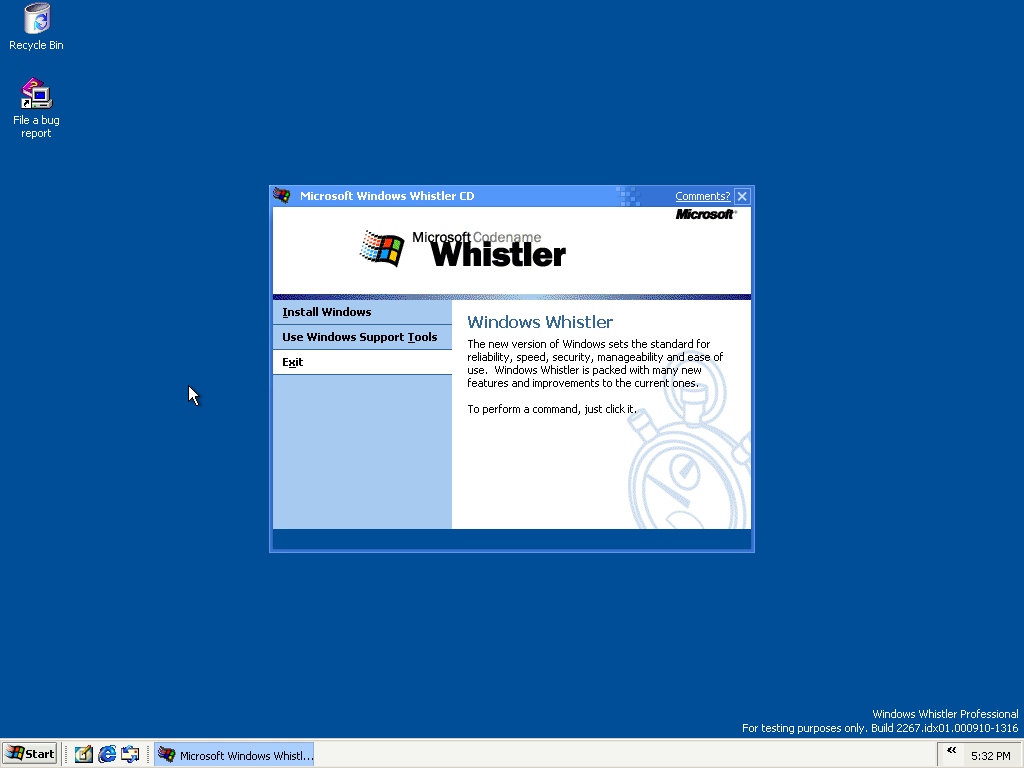1024x768 pixels.
Task: Open the Recycle Bin desktop icon
Action: (x=37, y=27)
